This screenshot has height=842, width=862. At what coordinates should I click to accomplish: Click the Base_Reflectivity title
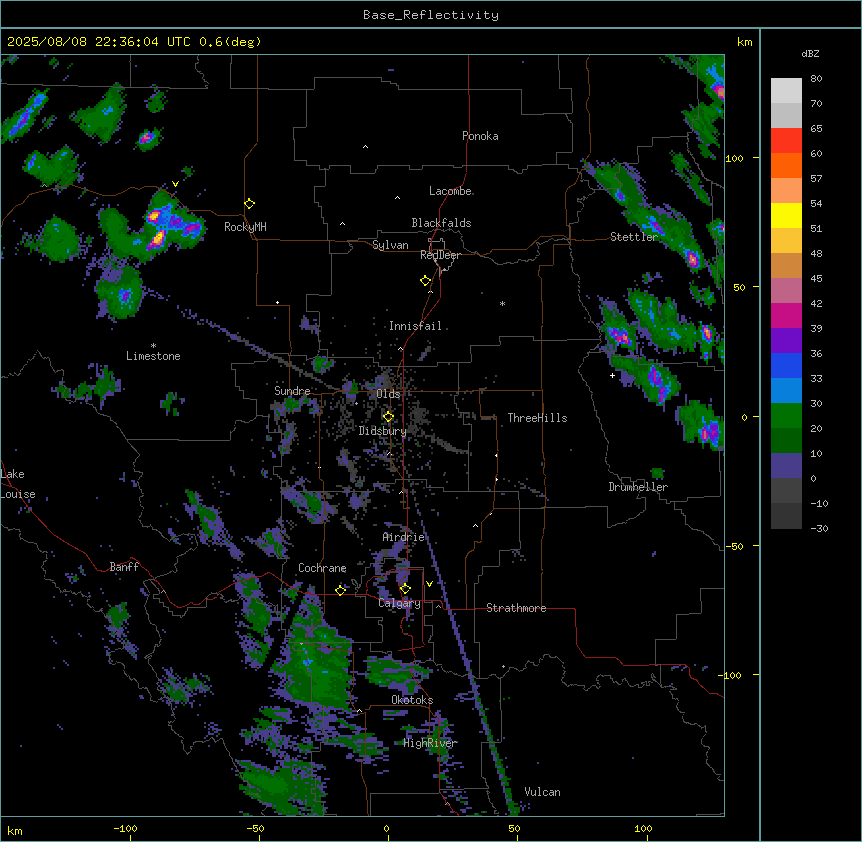click(431, 15)
